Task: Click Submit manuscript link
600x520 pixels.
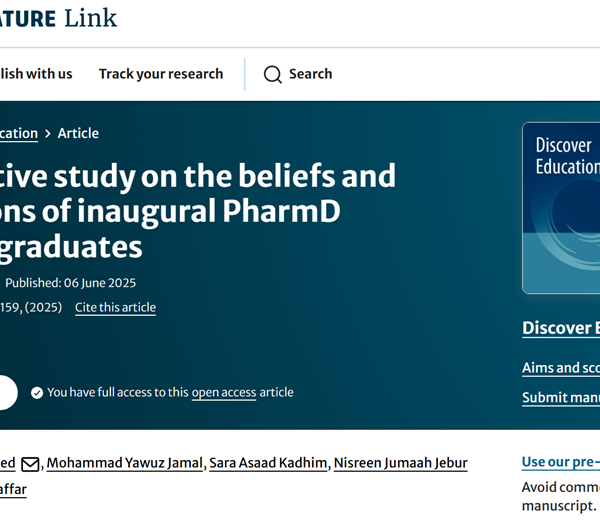Action: coord(561,398)
